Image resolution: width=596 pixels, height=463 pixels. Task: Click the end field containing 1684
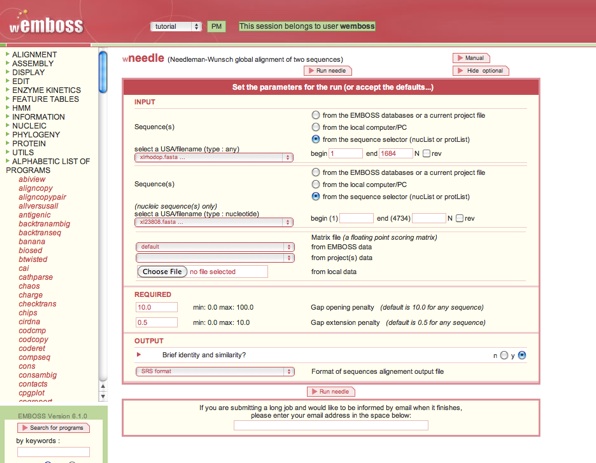click(396, 153)
